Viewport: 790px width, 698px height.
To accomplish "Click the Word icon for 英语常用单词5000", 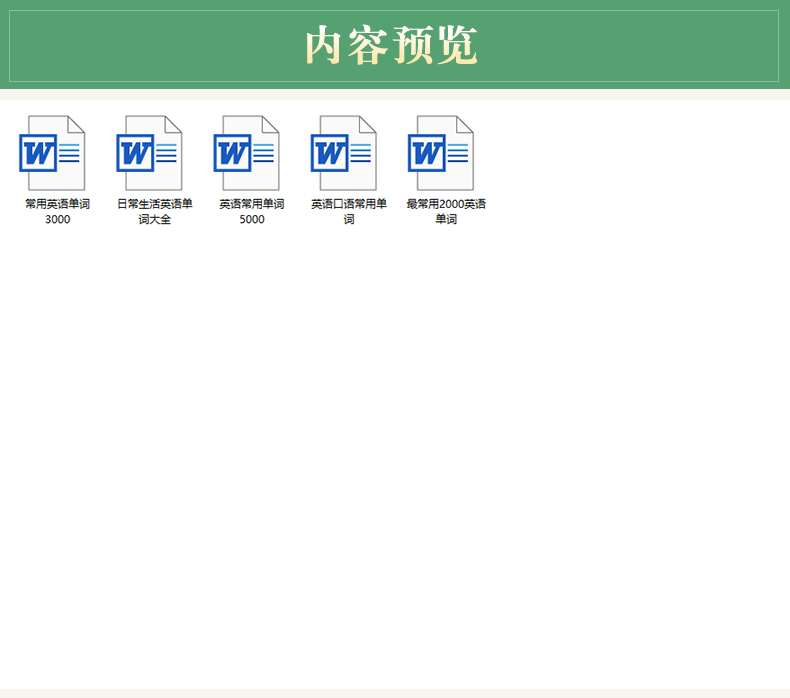I will [x=246, y=153].
